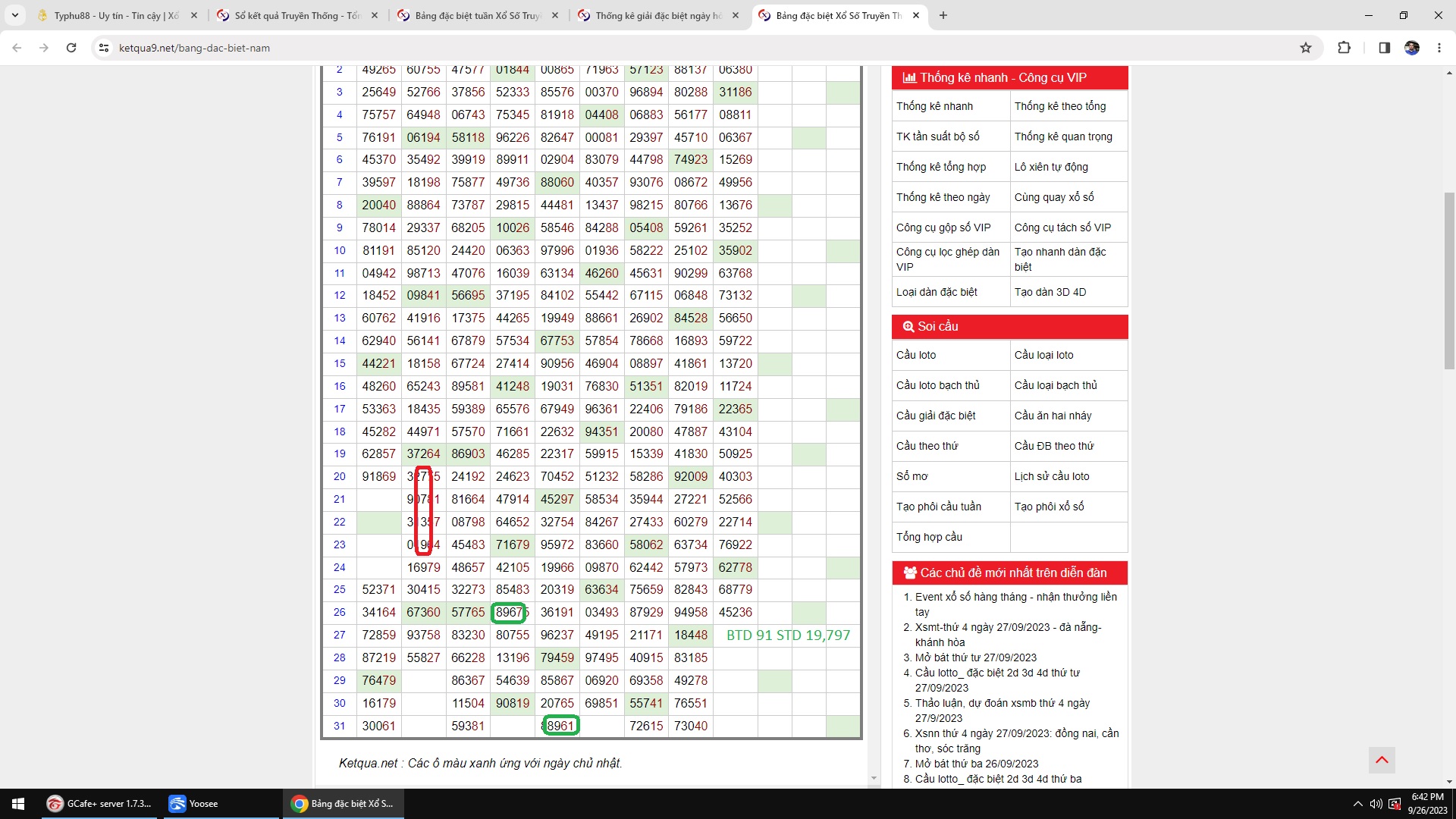This screenshot has width=1456, height=819.
Task: Toggle the browser side panel icon
Action: tap(1384, 48)
